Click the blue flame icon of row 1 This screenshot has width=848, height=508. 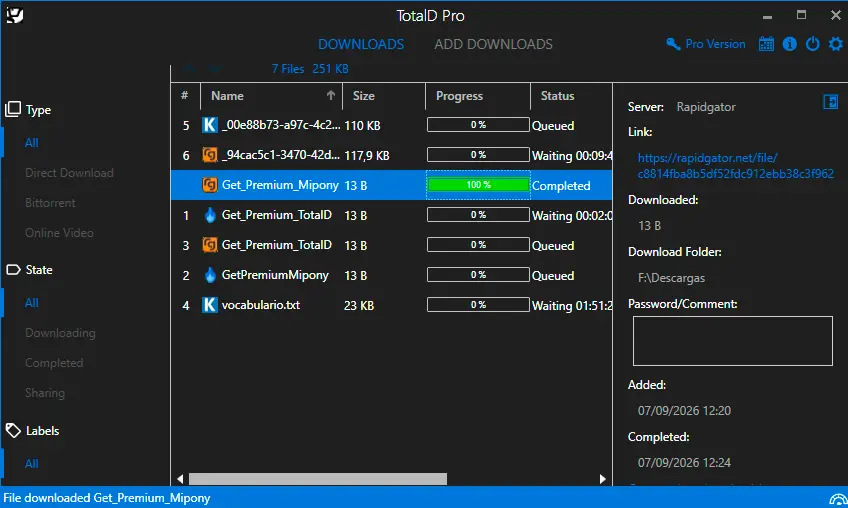tap(210, 215)
